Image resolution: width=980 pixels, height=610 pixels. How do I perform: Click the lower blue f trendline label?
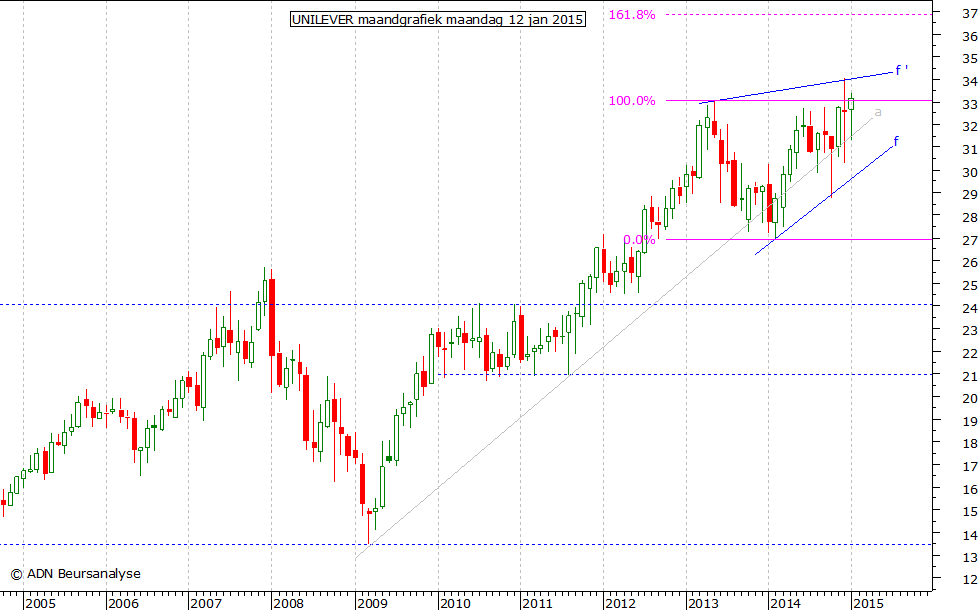click(x=896, y=141)
